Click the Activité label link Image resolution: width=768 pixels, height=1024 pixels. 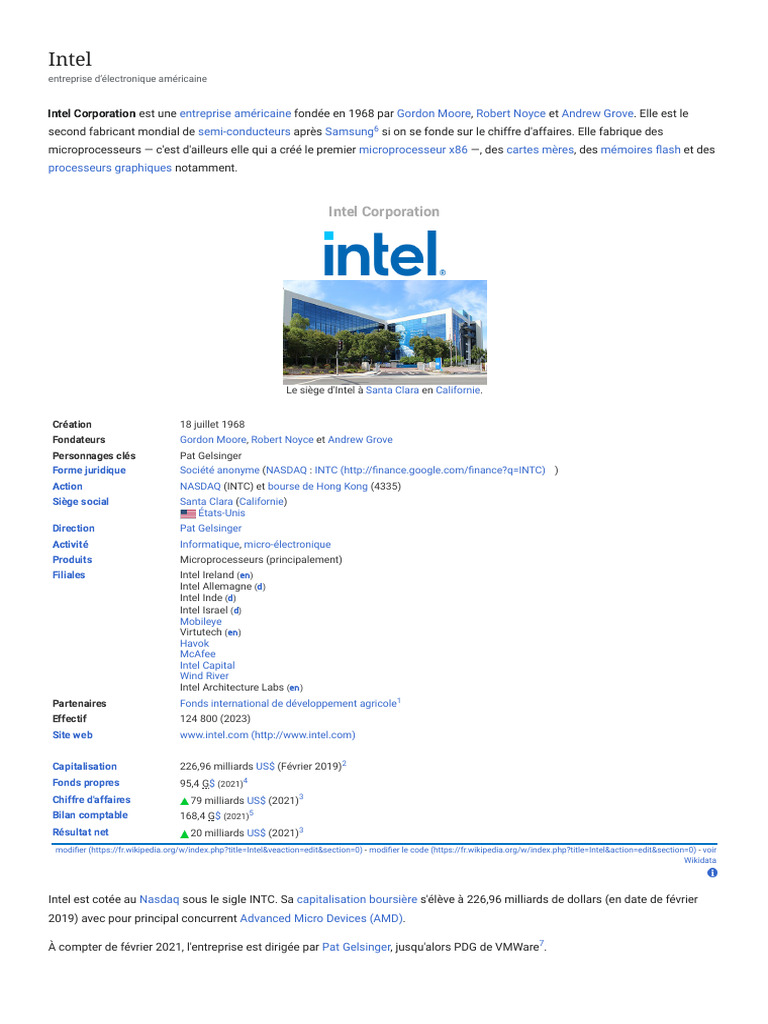[71, 545]
